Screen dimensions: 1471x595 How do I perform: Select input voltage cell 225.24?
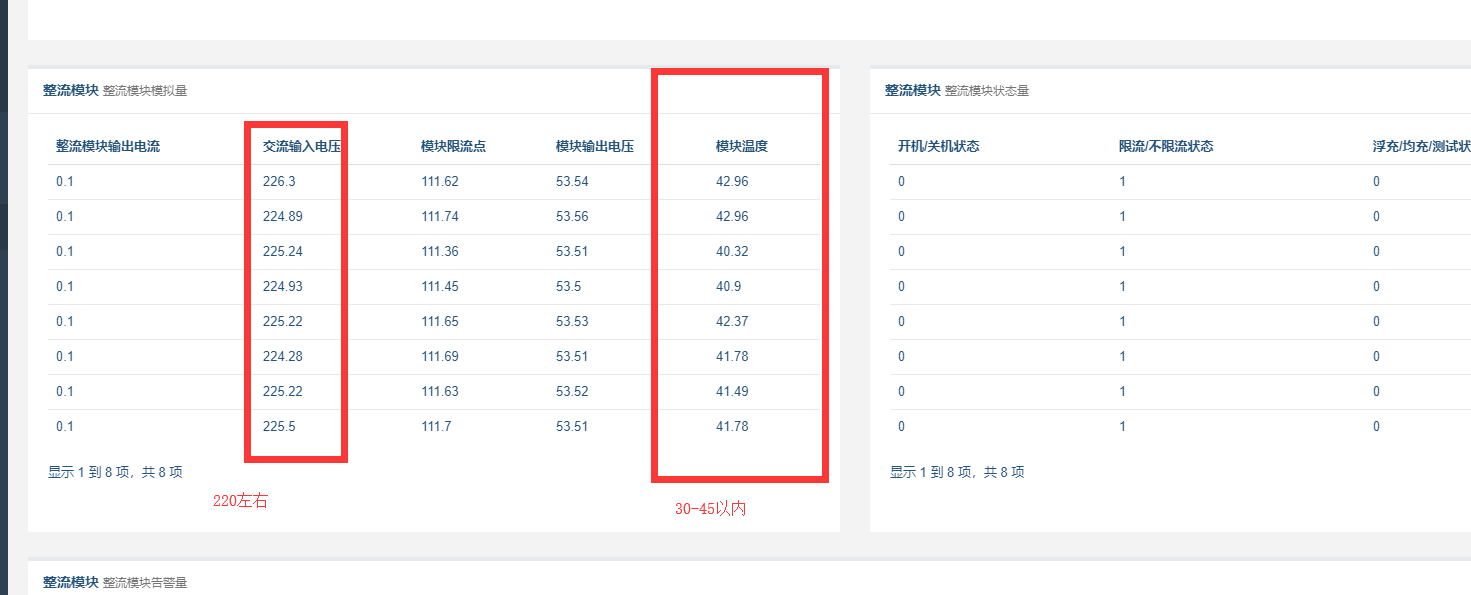pos(283,251)
